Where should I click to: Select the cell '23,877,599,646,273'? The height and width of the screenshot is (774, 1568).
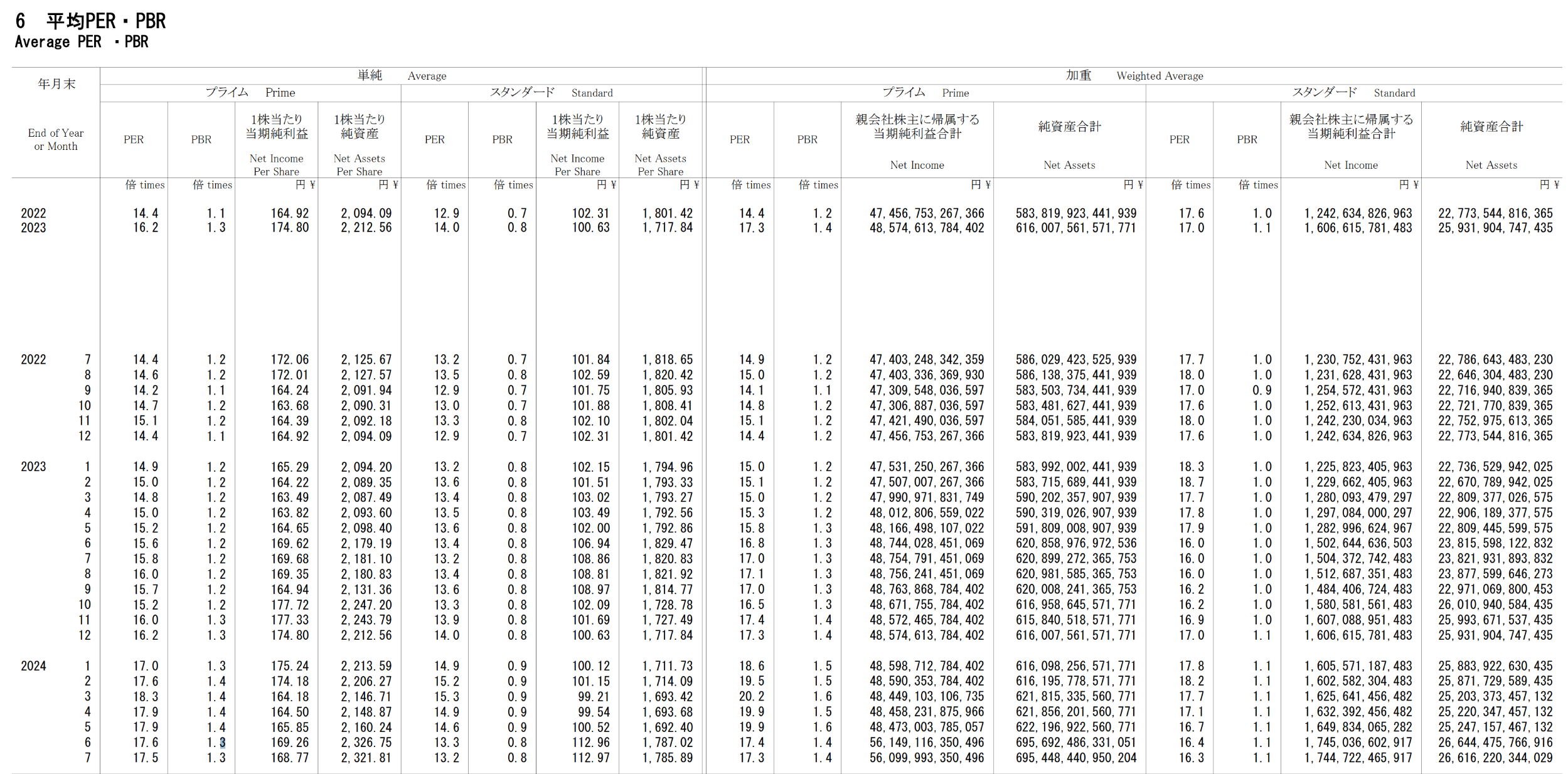tap(1495, 574)
